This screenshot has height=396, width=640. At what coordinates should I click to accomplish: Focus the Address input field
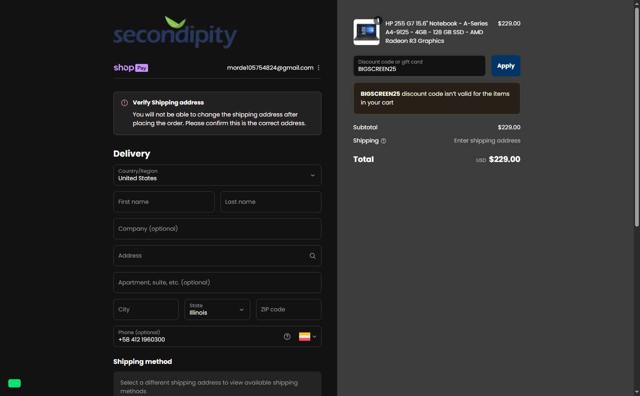pyautogui.click(x=217, y=256)
